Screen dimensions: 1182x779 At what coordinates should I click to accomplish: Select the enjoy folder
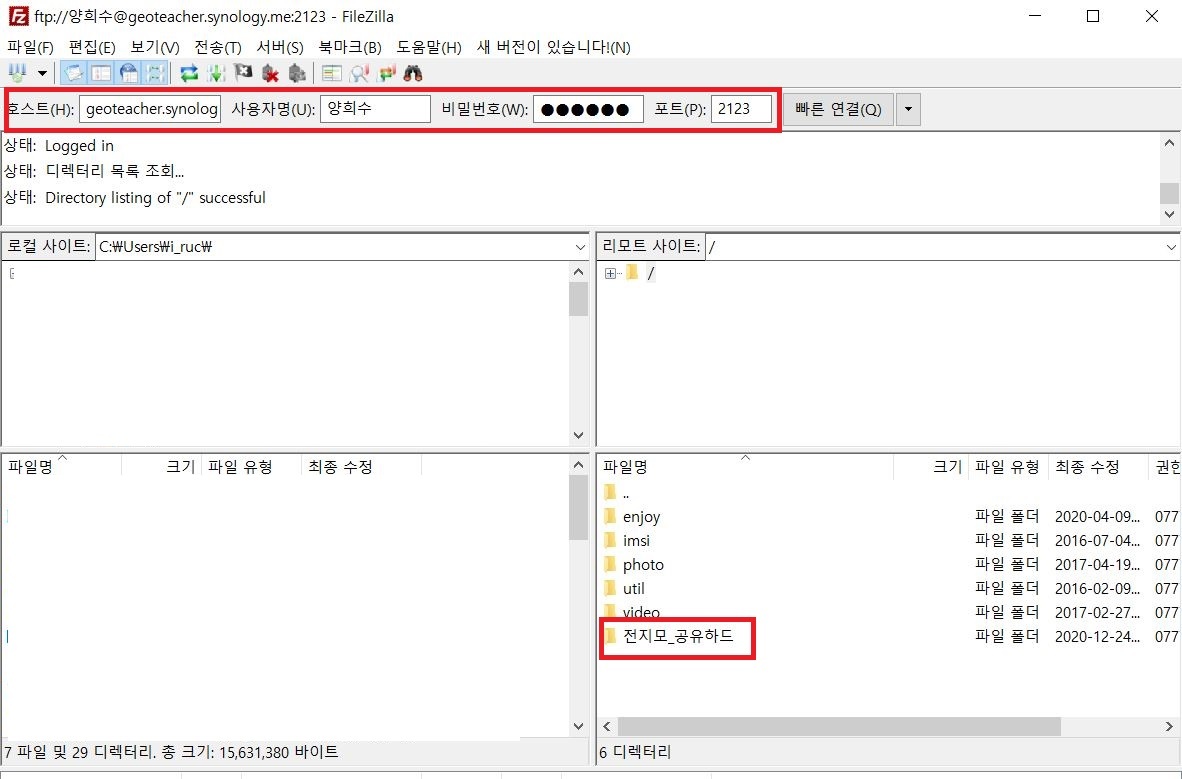point(642,517)
